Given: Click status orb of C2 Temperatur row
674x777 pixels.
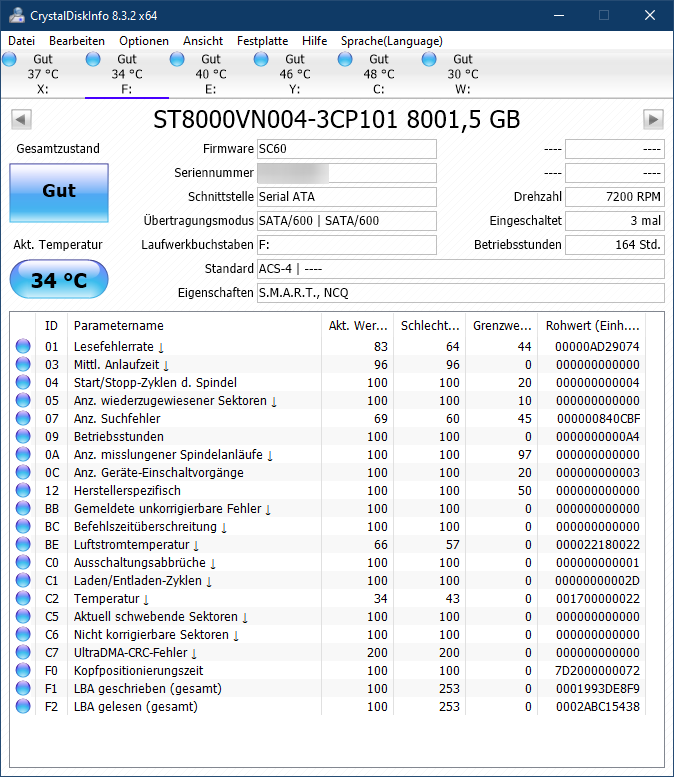Looking at the screenshot, I should (x=23, y=598).
